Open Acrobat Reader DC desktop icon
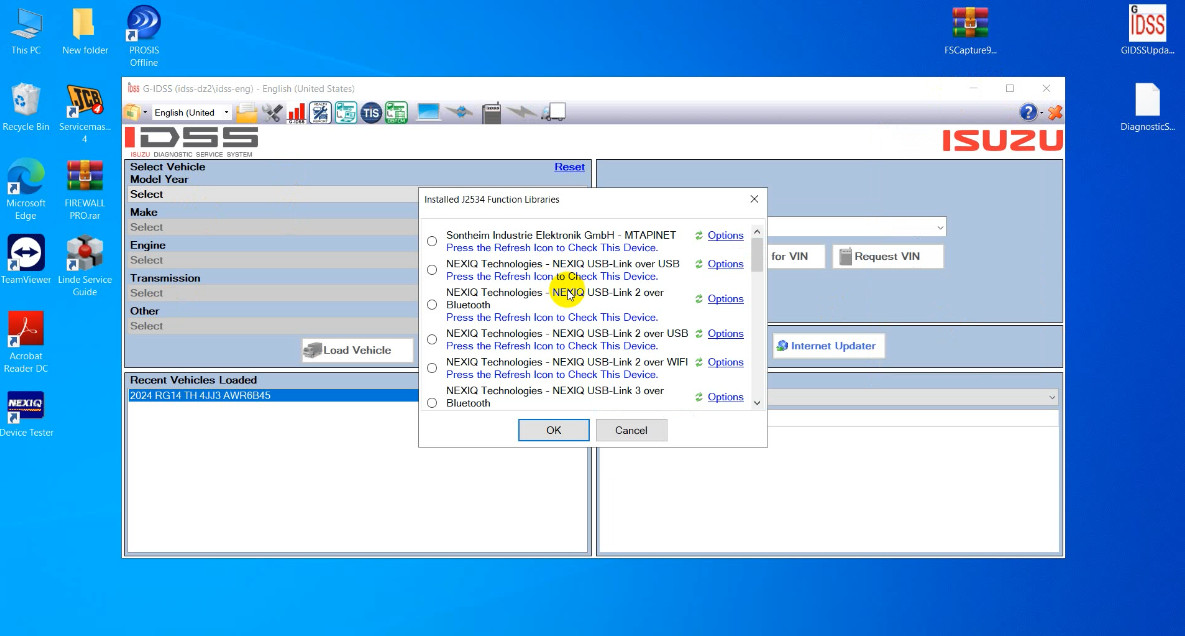The image size is (1185, 636). tap(26, 342)
